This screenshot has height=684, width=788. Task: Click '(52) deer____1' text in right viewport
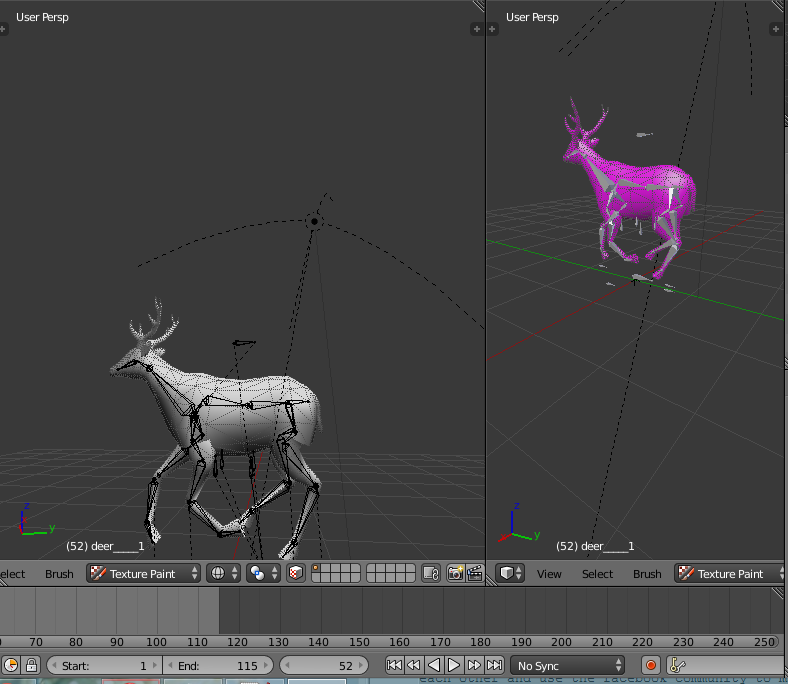tap(595, 546)
